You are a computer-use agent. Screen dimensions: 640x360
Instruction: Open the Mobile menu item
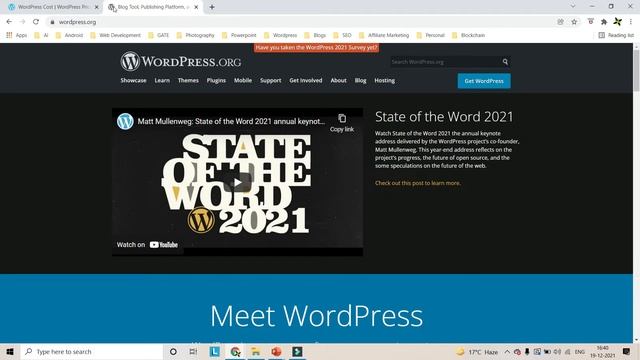(x=243, y=80)
